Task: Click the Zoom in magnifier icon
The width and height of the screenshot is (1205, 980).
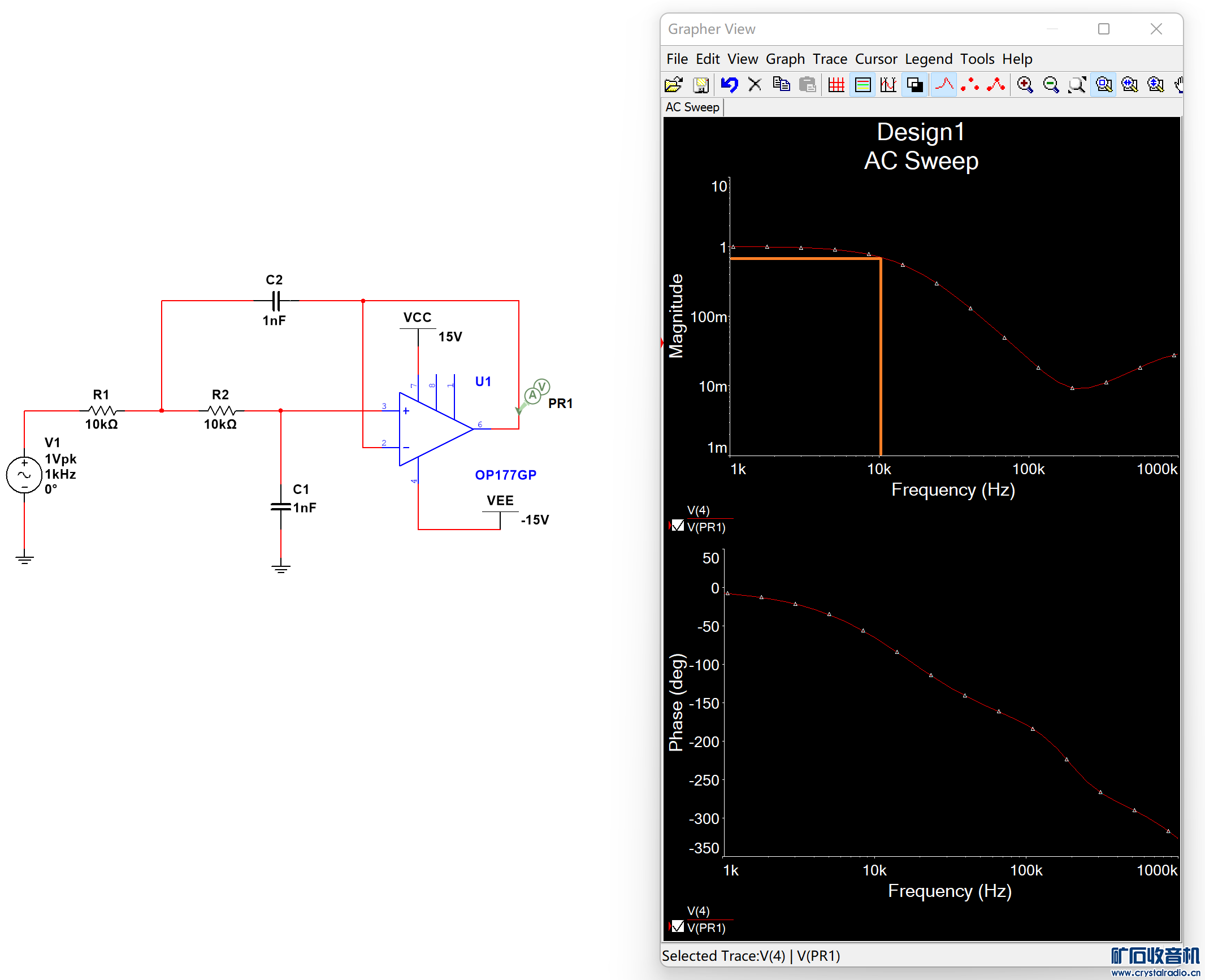Action: tap(1024, 85)
